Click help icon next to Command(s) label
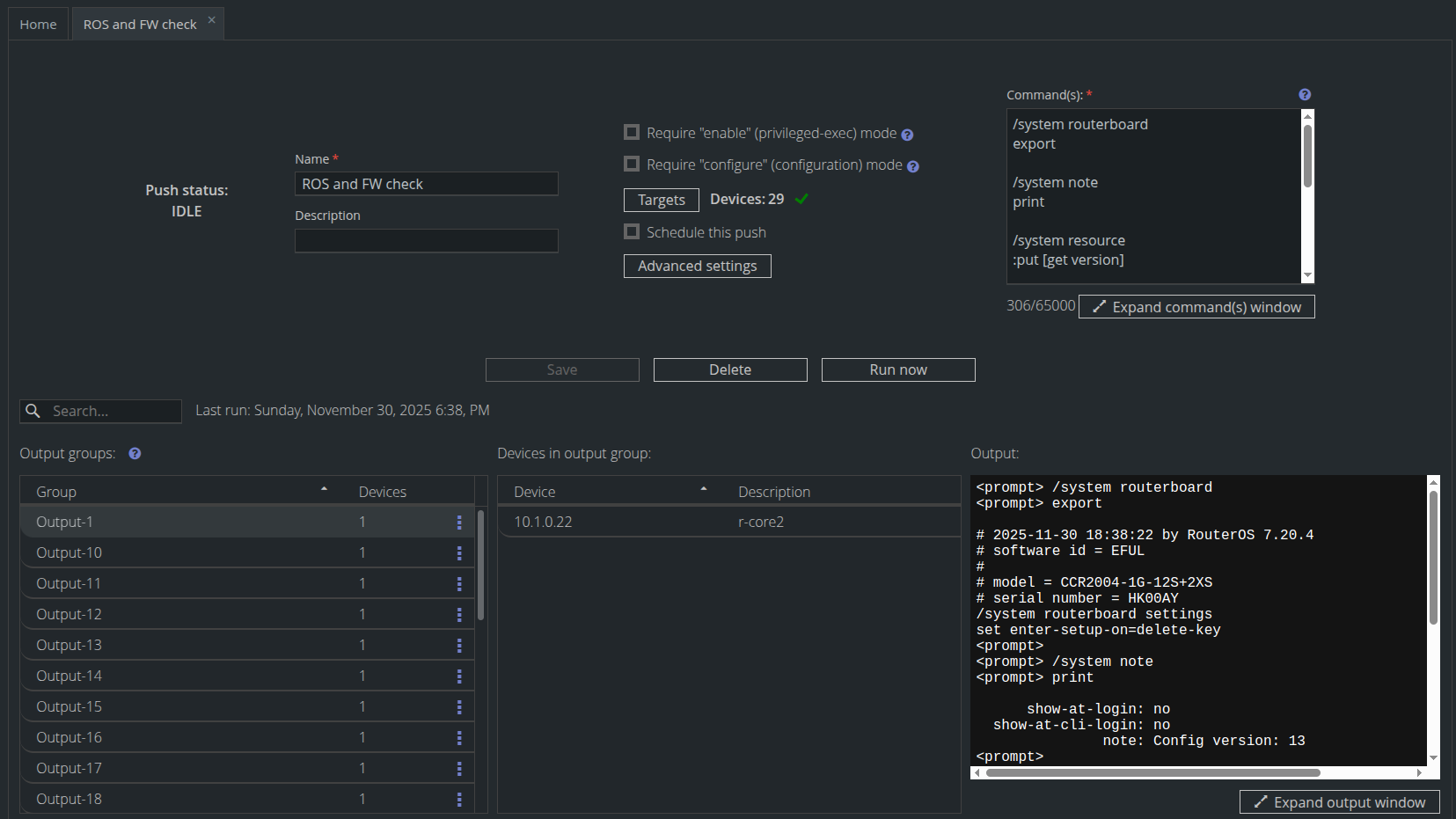Viewport: 1456px width, 819px height. coord(1305,95)
